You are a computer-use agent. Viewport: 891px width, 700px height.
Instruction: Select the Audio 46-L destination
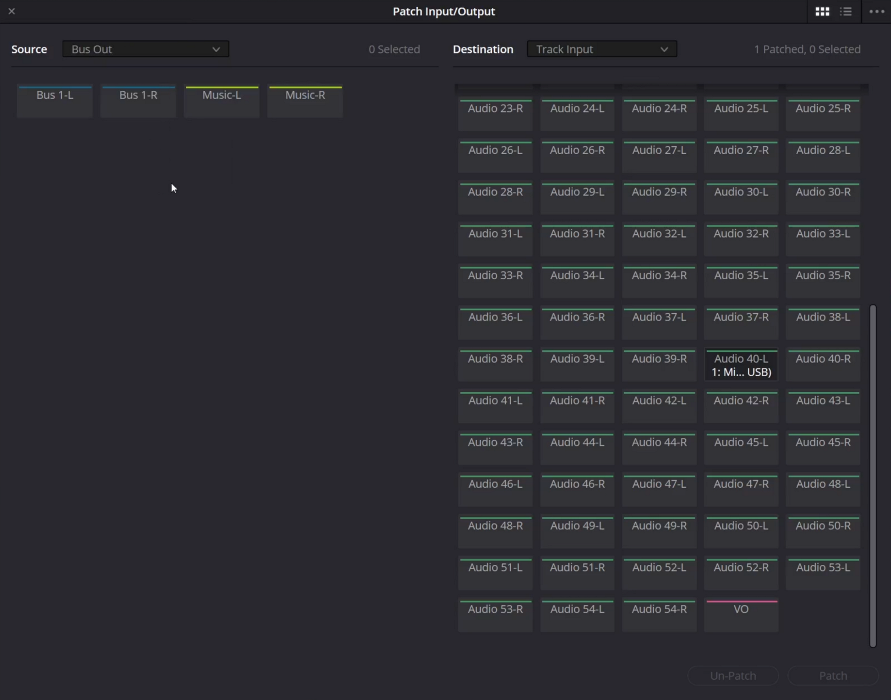496,490
